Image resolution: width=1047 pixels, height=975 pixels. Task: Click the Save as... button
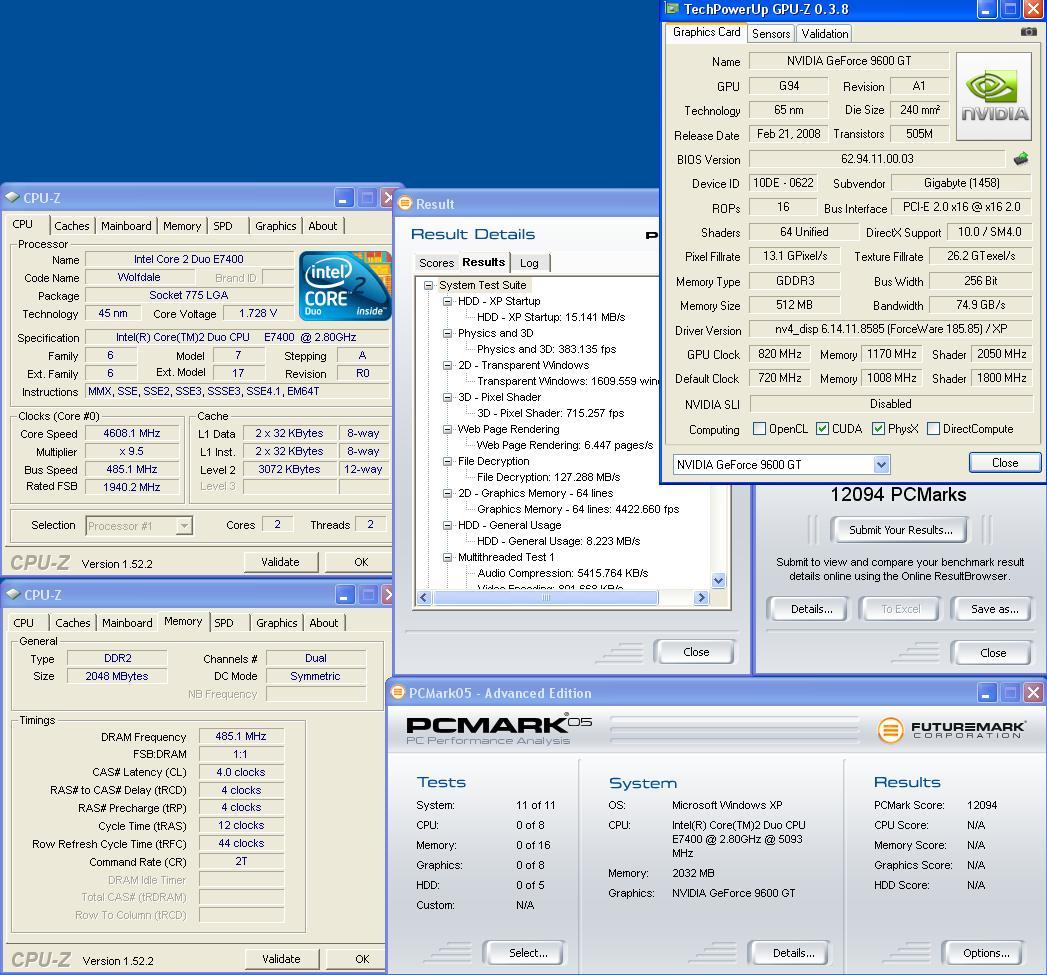click(x=994, y=608)
